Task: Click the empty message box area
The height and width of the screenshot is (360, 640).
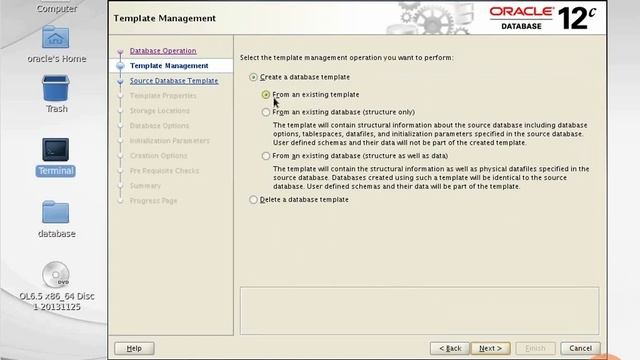Action: point(420,311)
